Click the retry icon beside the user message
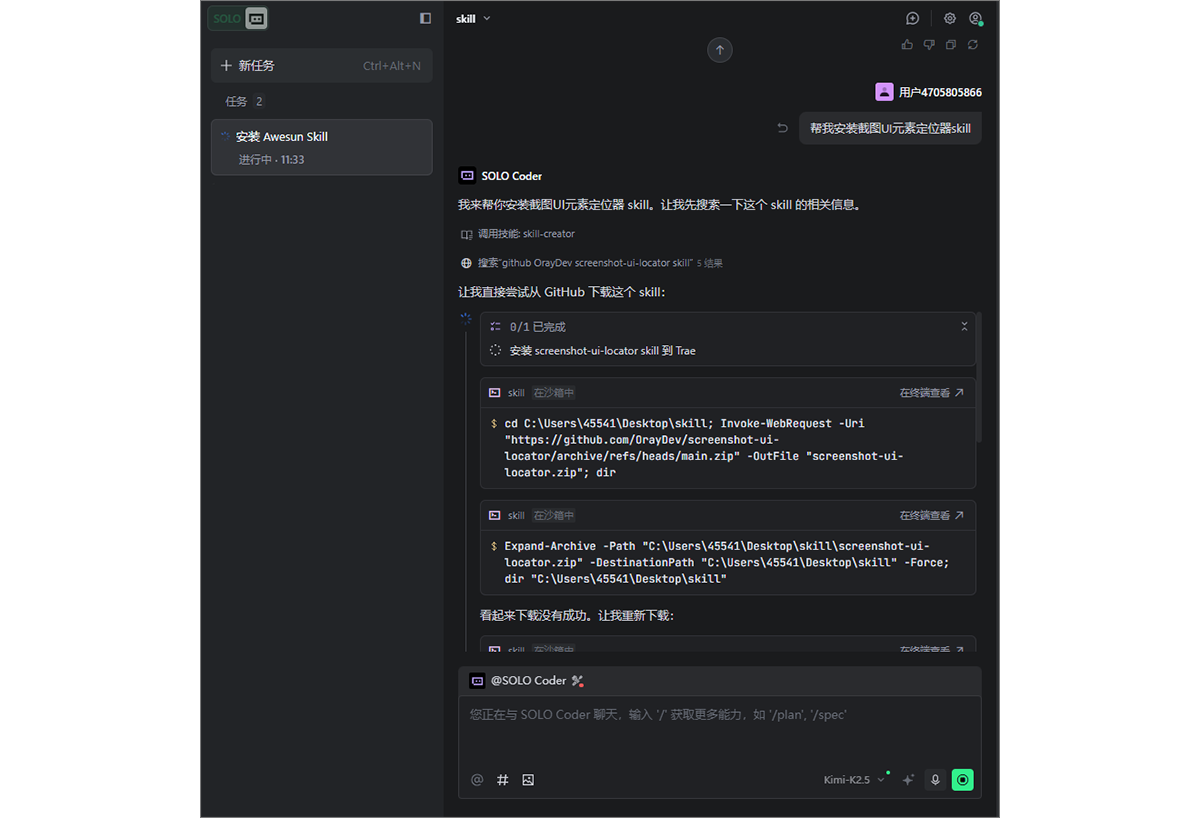1200x818 pixels. tap(781, 128)
